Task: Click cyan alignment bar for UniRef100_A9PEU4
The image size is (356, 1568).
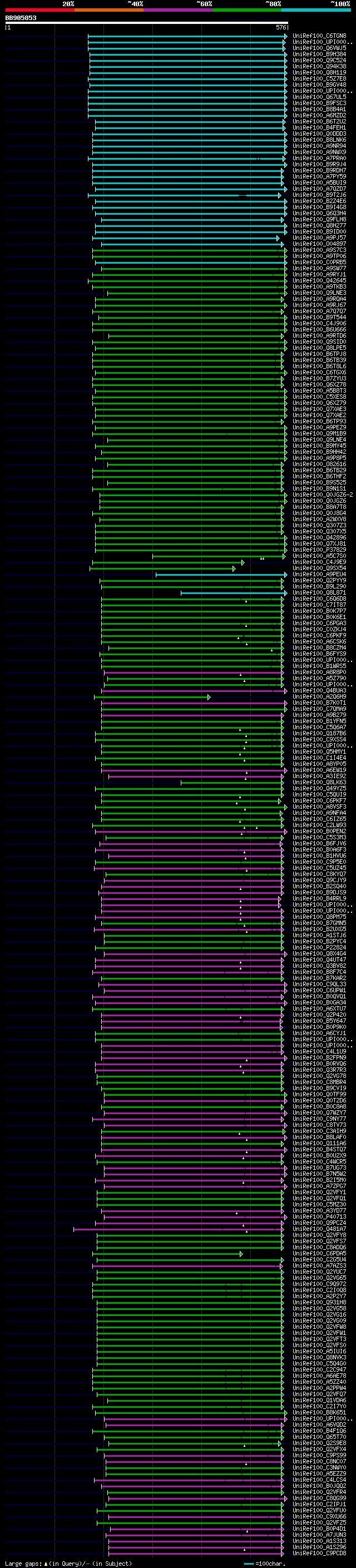Action: (x=220, y=575)
